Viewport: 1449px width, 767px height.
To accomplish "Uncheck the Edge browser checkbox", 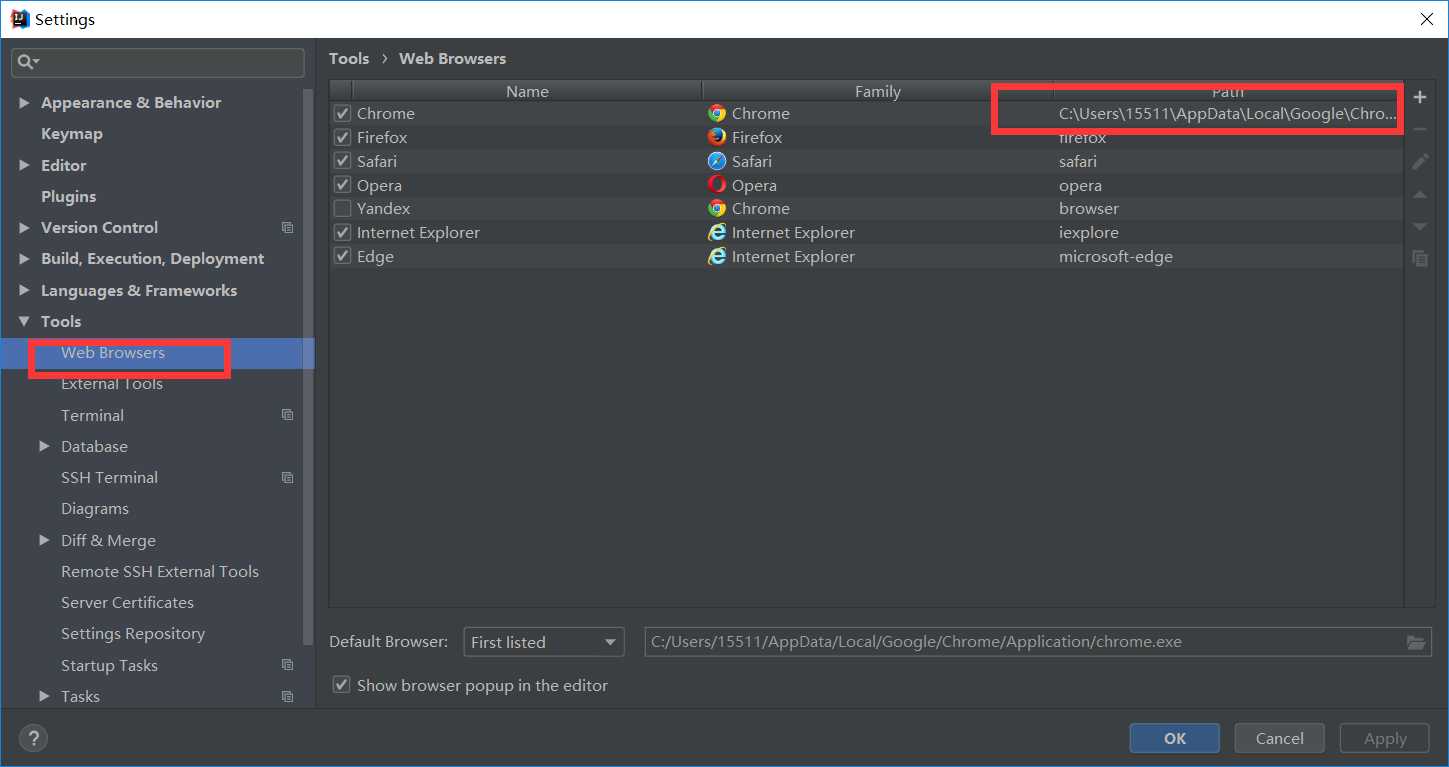I will [342, 256].
